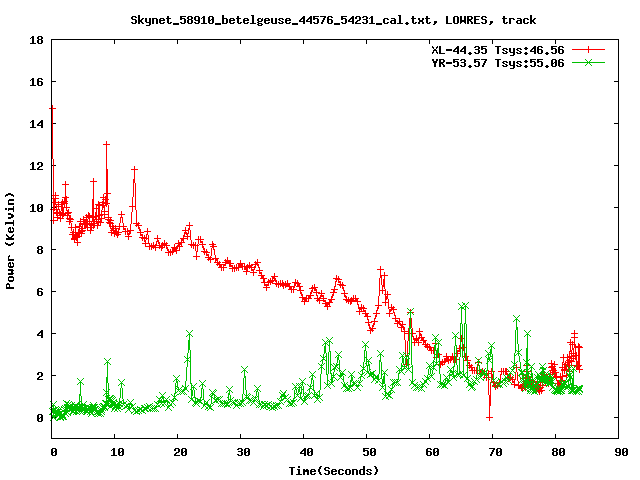Click the x-axis tick label 90
Screen dimensions: 640x480
click(x=621, y=452)
